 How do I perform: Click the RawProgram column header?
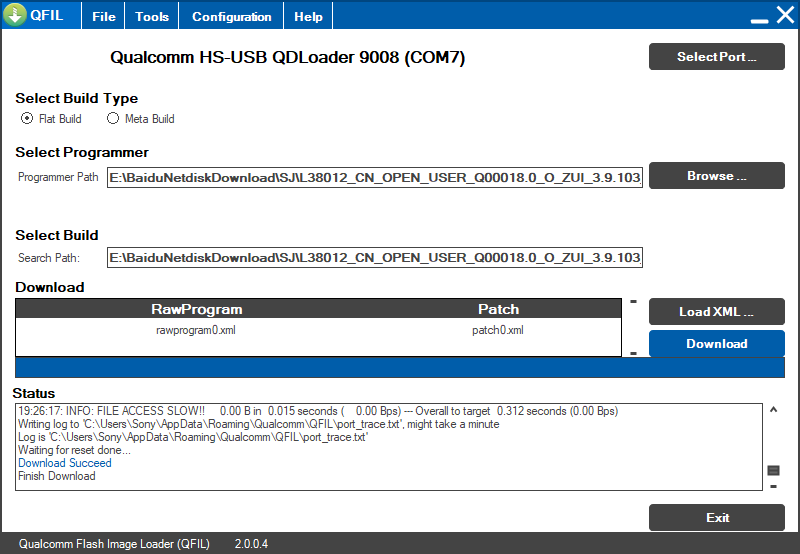tap(196, 309)
